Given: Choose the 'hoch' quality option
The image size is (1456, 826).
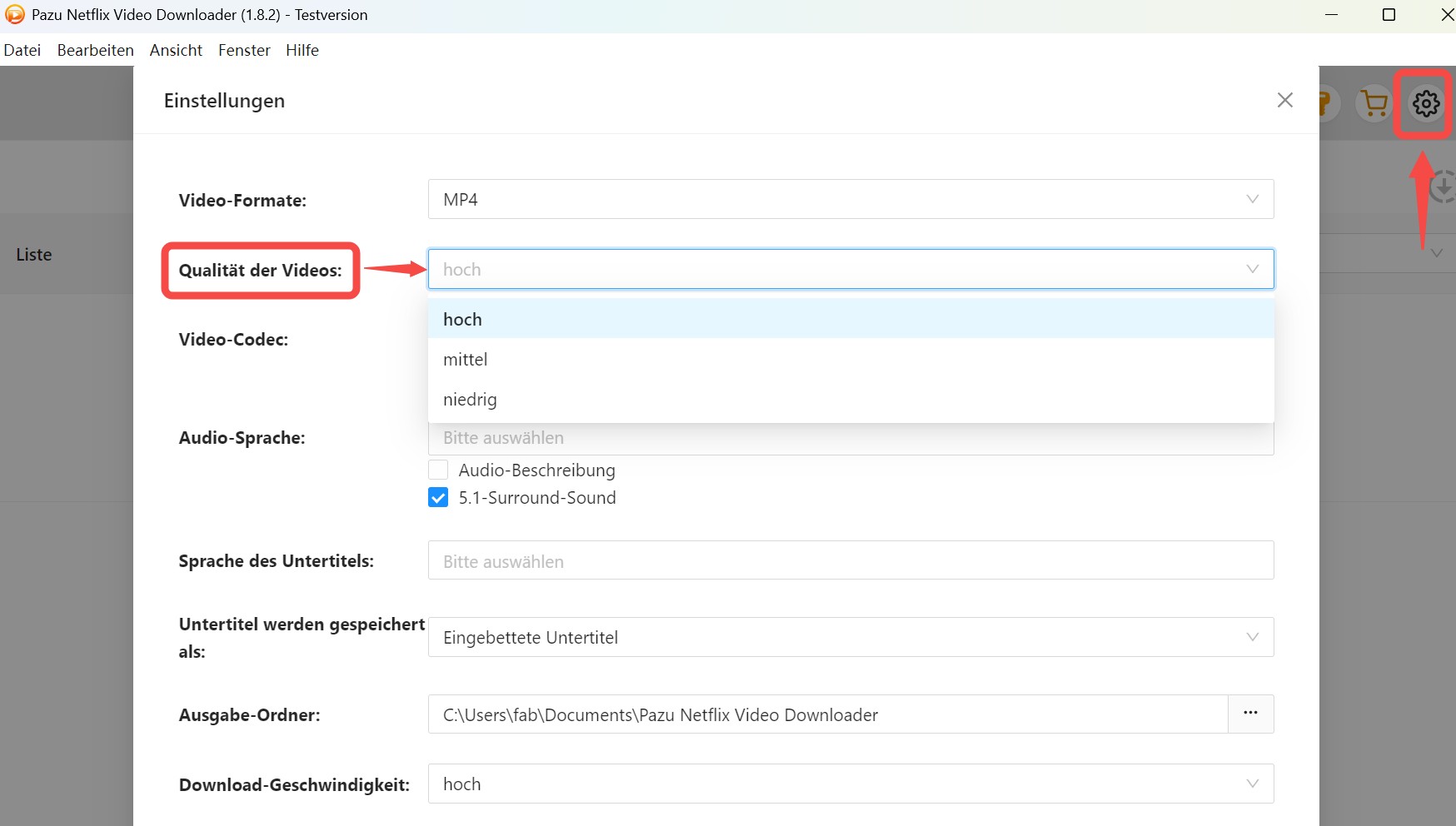Looking at the screenshot, I should (x=850, y=319).
